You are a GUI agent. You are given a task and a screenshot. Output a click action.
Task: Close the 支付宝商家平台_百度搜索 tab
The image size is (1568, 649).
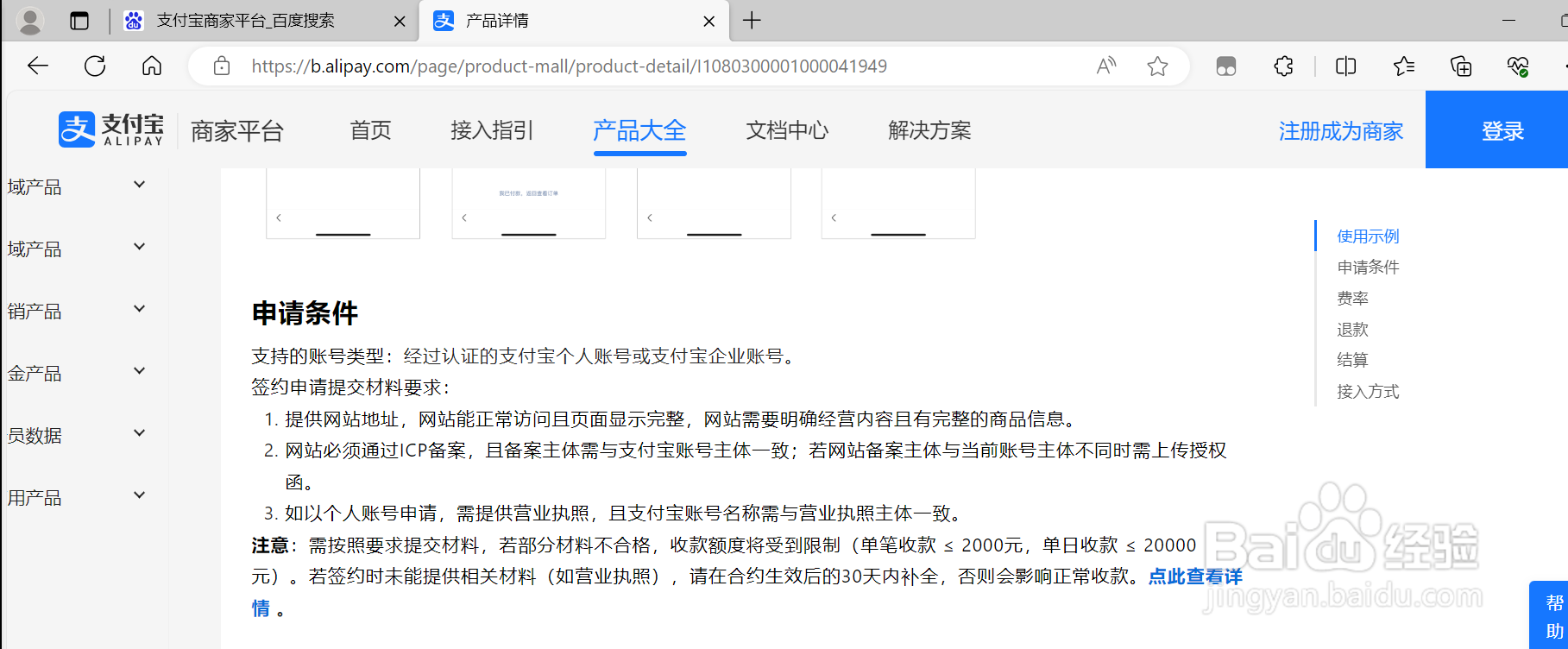point(400,22)
